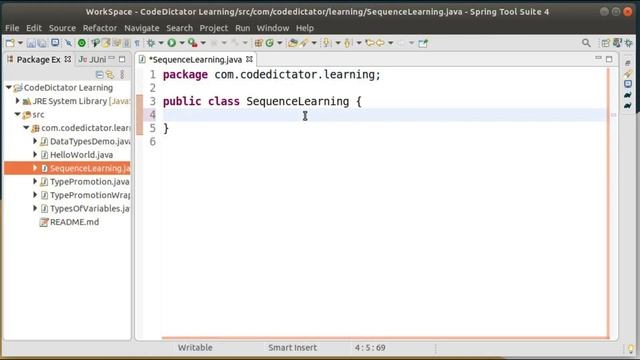Click the Open Perspective icon
The image size is (640, 360).
pos(605,43)
